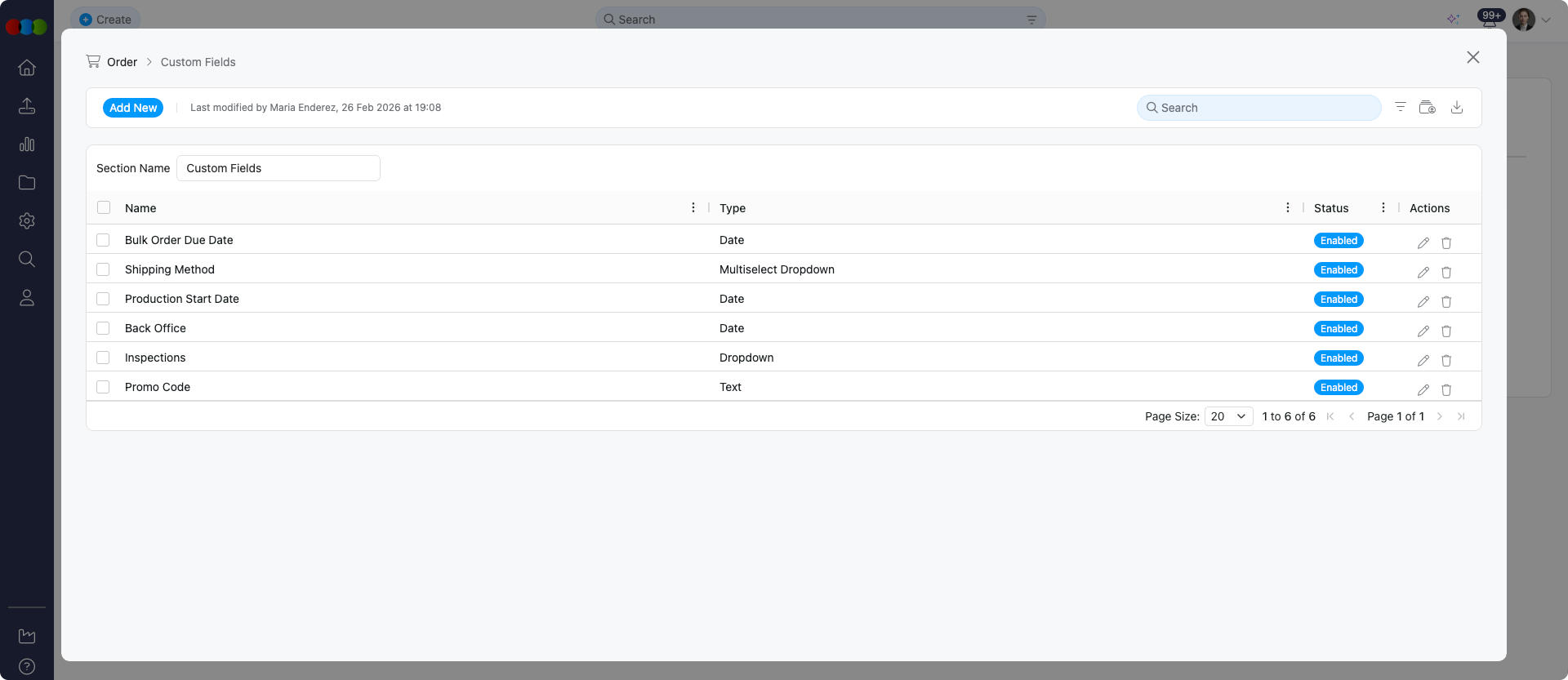The image size is (1568, 680).
Task: Edit the Bulk Order Due Date field
Action: (1423, 243)
